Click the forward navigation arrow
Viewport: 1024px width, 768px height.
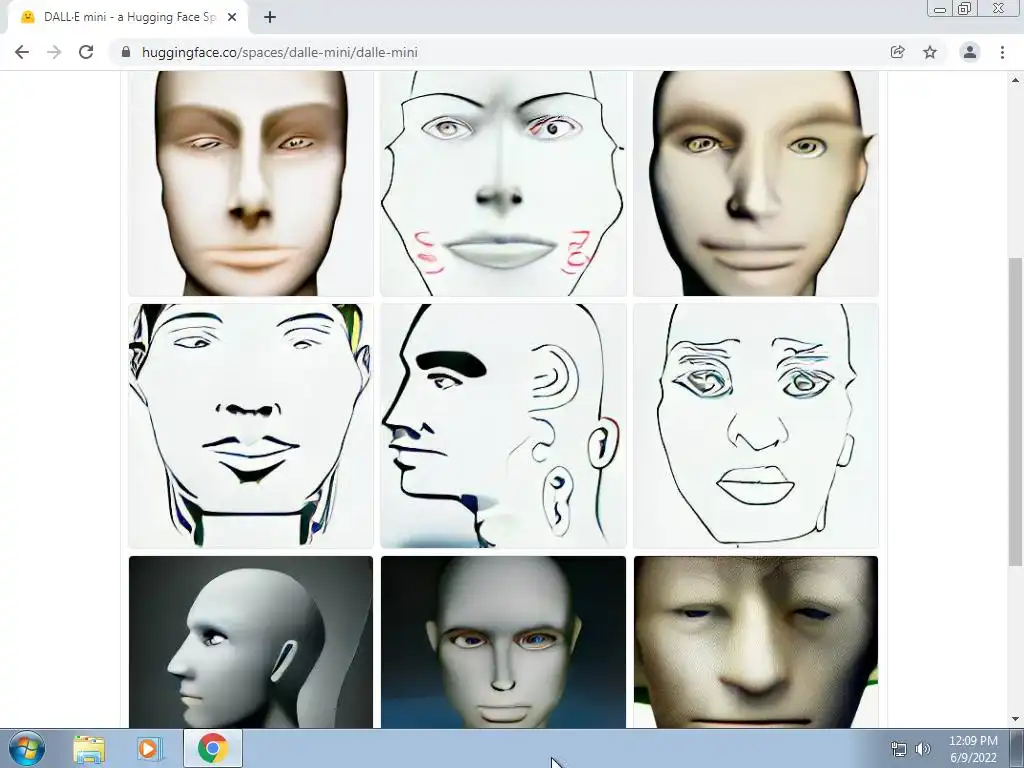pyautogui.click(x=54, y=52)
